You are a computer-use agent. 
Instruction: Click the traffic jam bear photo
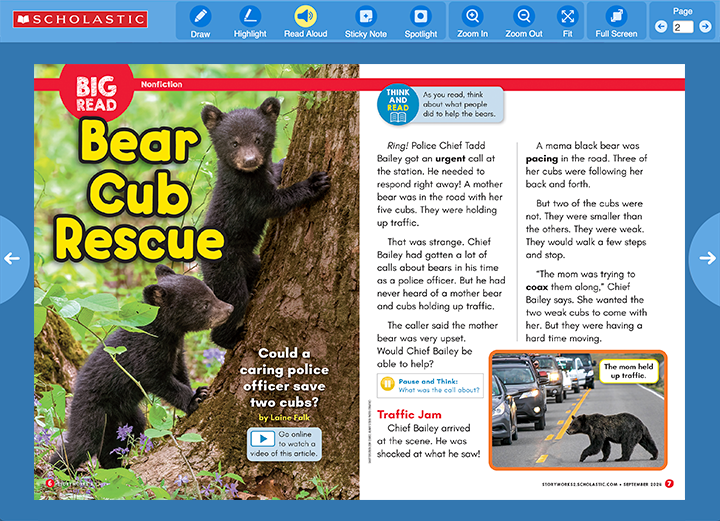click(577, 410)
